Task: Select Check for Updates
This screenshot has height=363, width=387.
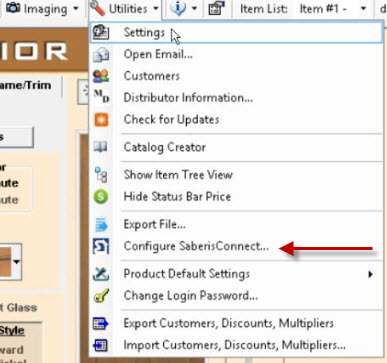Action: click(x=236, y=120)
